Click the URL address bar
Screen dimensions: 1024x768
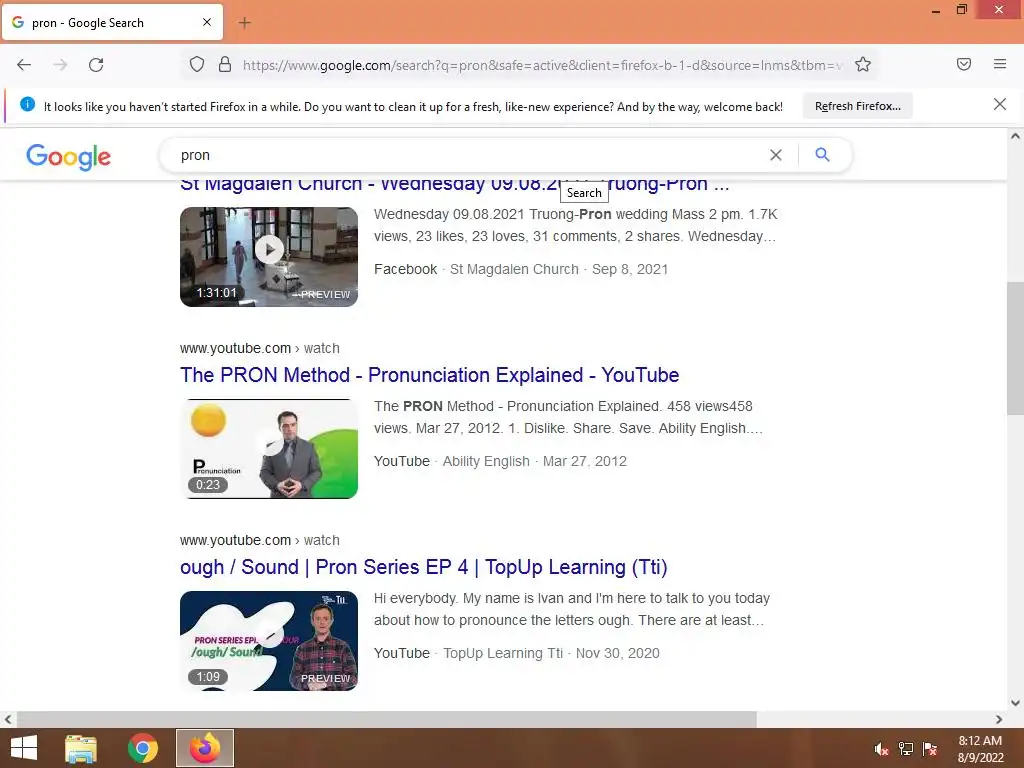(x=542, y=65)
